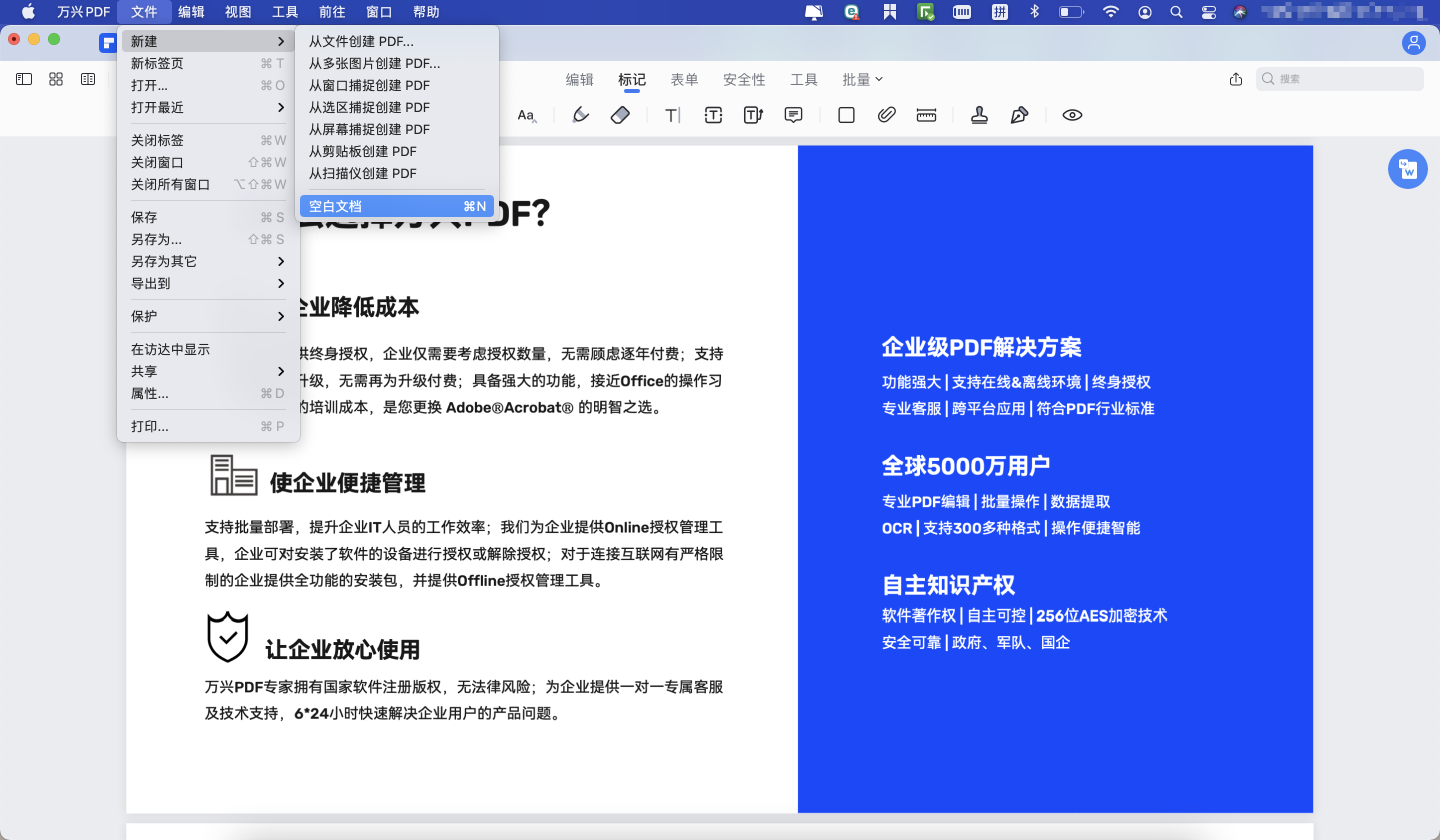This screenshot has height=840, width=1440.
Task: Select the highlighter tool on markup toolbar
Action: pos(579,115)
